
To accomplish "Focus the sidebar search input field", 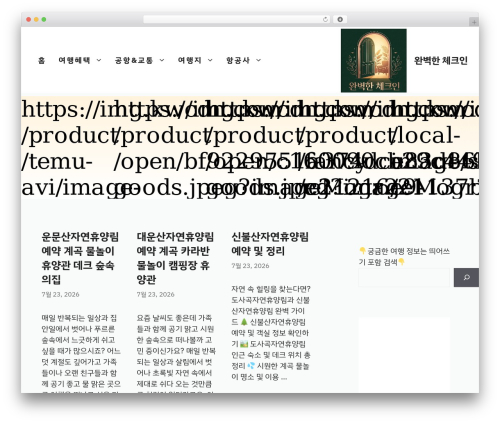I will pos(404,277).
